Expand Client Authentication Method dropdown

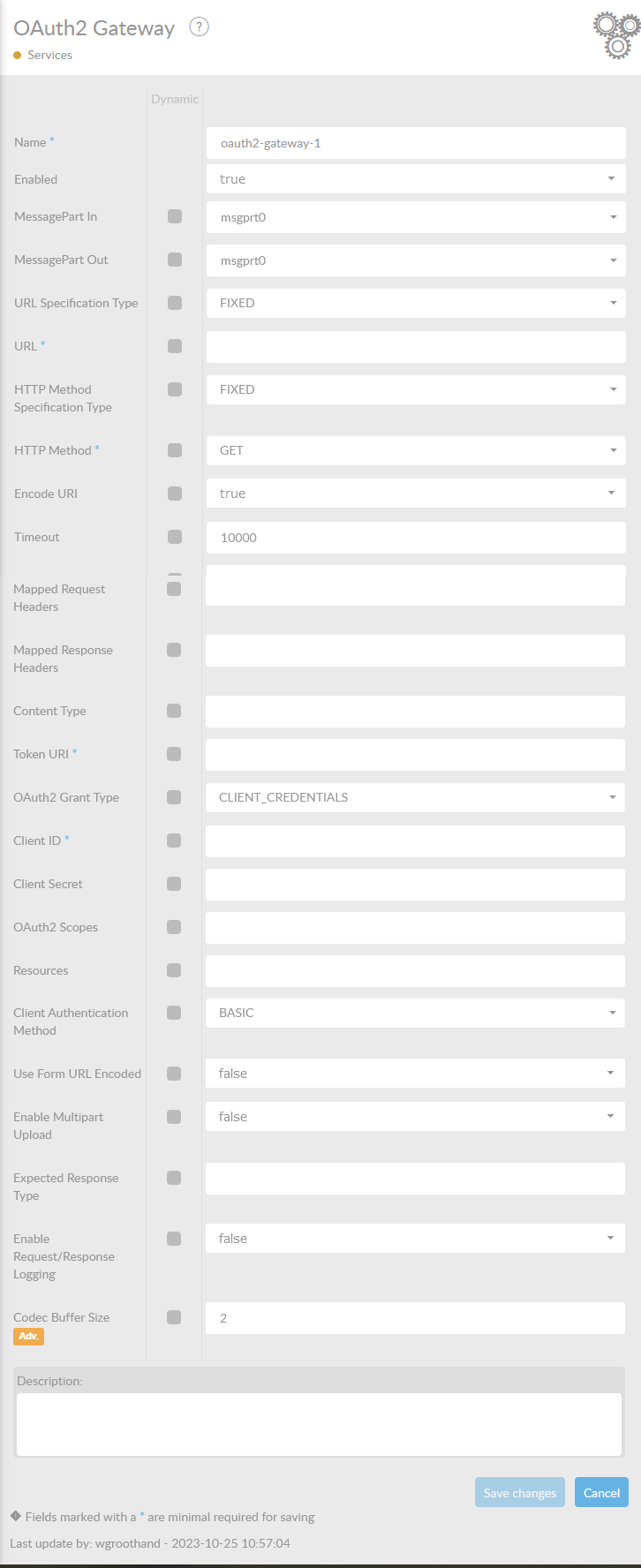(x=415, y=1013)
